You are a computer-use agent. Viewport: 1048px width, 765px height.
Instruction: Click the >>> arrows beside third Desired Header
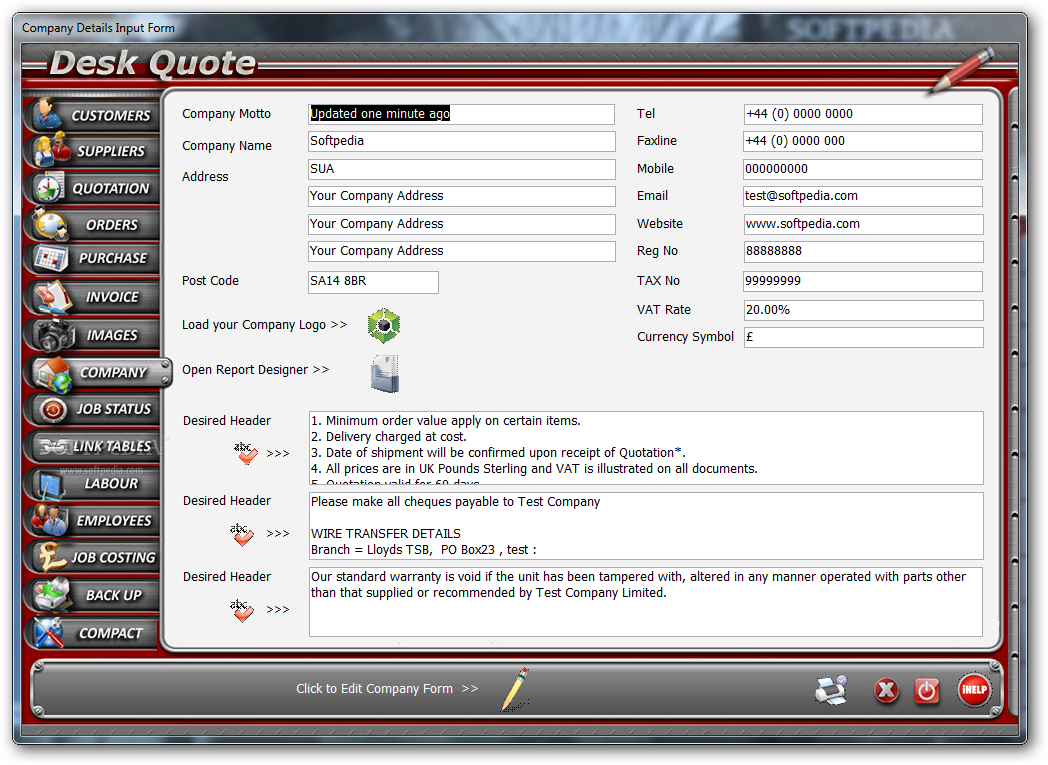tap(278, 610)
